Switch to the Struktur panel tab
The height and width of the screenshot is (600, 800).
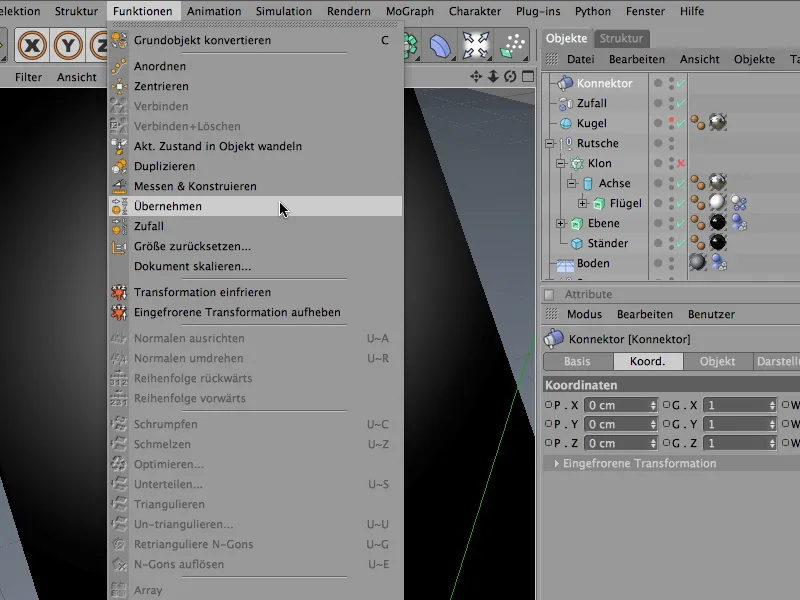621,38
